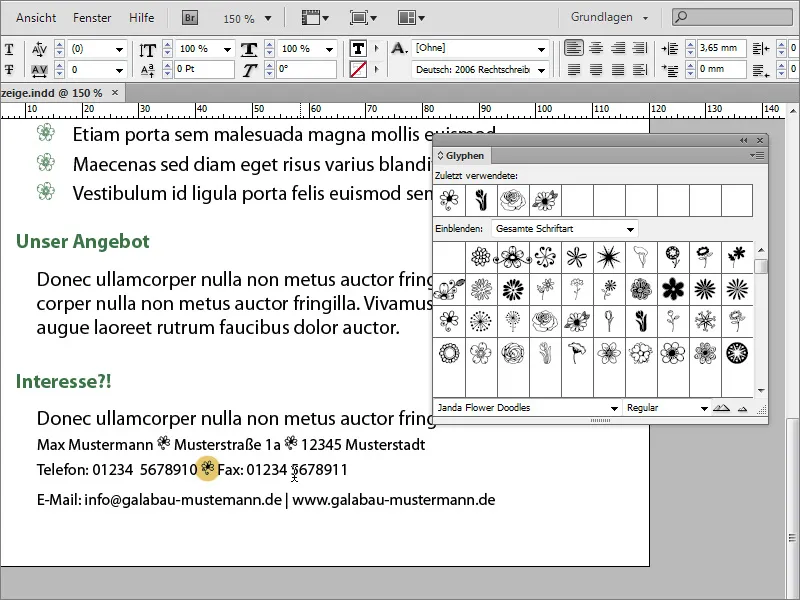Screen dimensions: 800x600
Task: Open the Hilfe menu
Action: coord(141,17)
